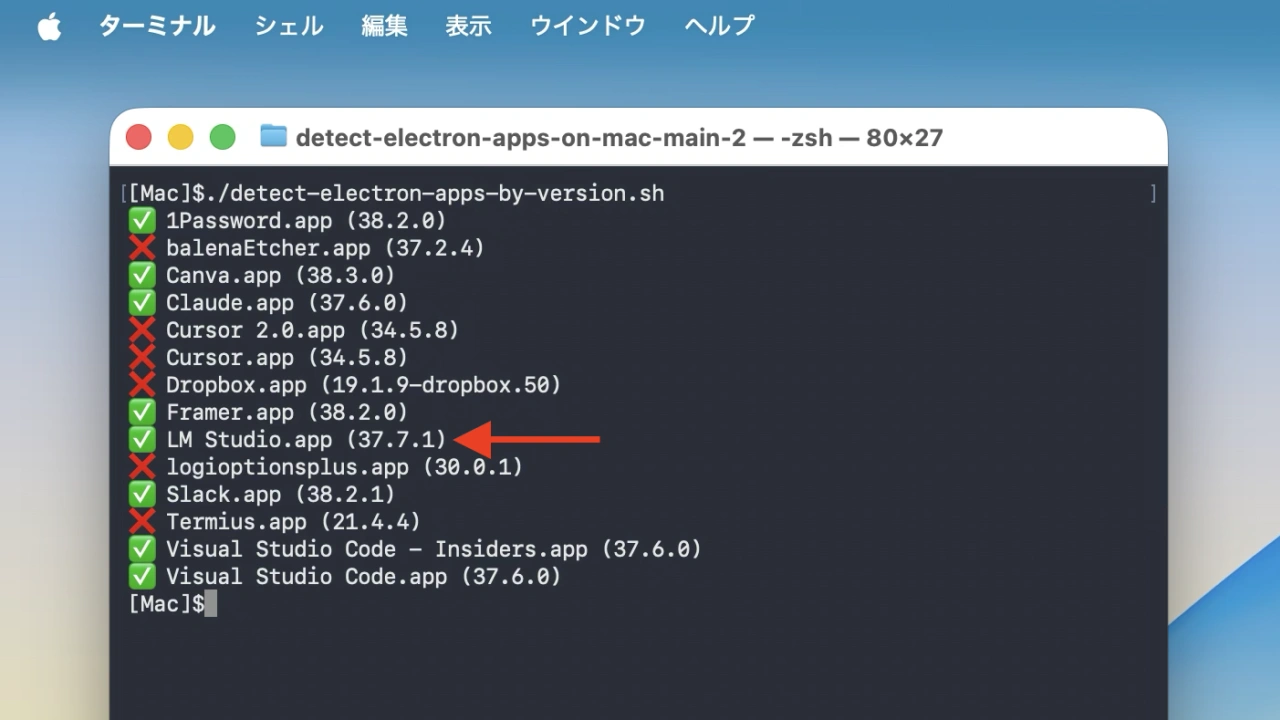
Task: Click the green traffic light to zoom window
Action: click(x=223, y=137)
